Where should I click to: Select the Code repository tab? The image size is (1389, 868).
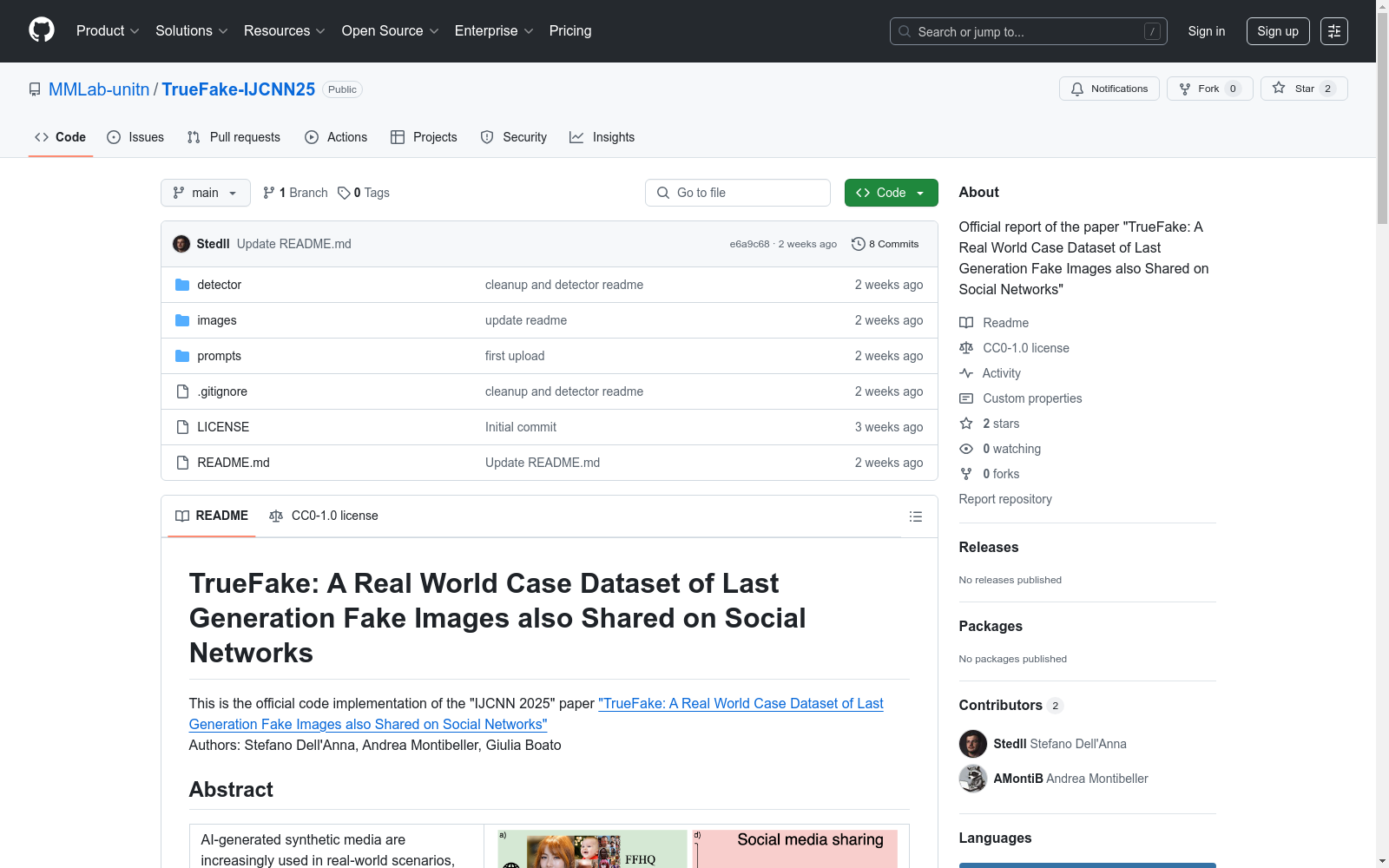(61, 137)
